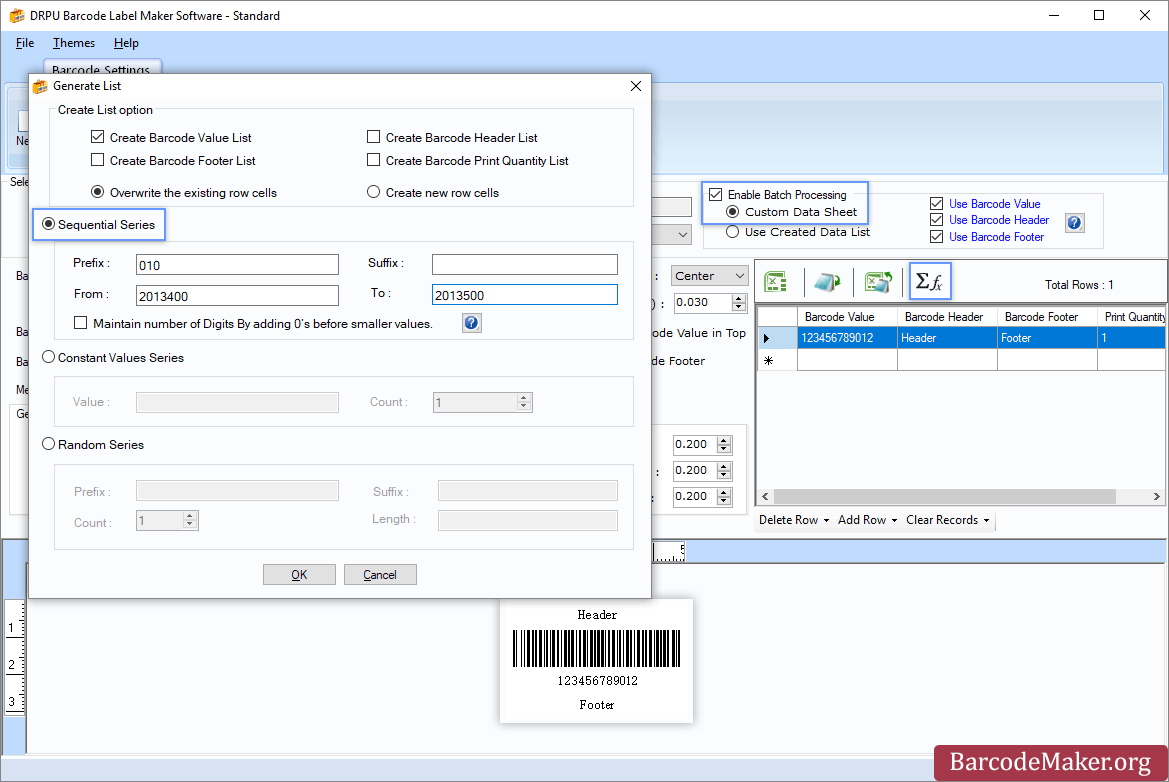
Task: Open the File menu
Action: pos(25,43)
